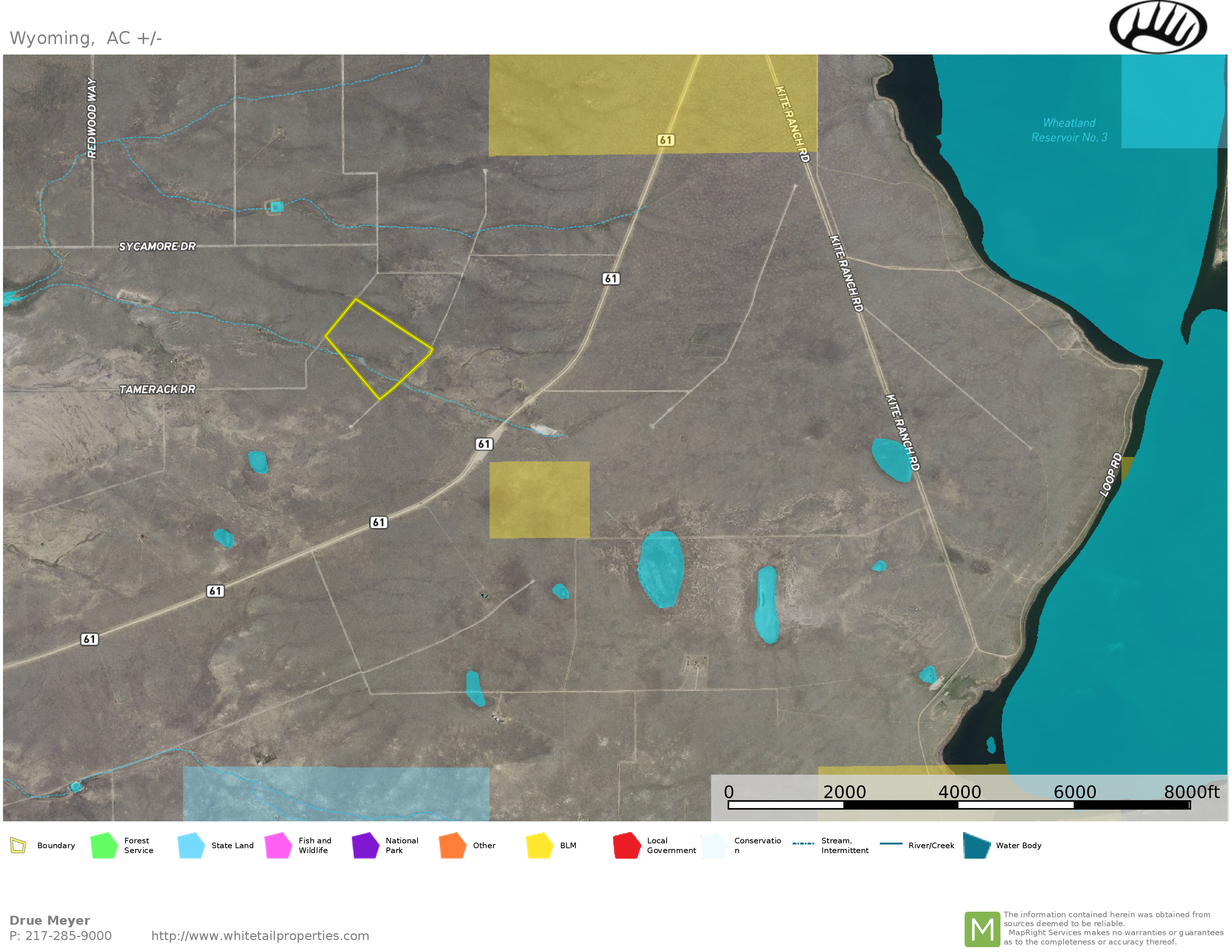Click the bear paw logo
Screen dimensions: 1232x952
(1158, 27)
